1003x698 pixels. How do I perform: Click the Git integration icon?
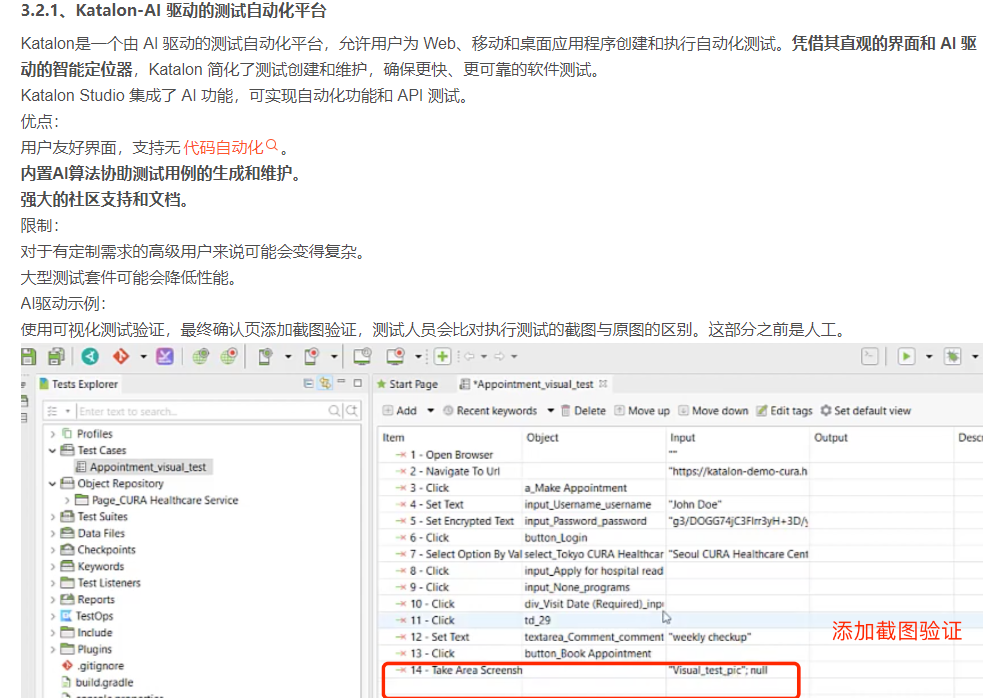(121, 356)
